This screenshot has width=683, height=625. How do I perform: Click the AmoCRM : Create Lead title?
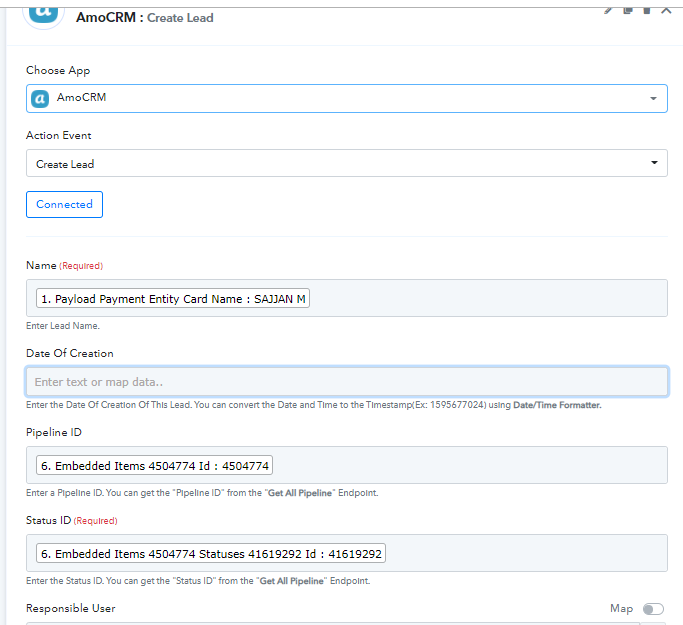tap(145, 17)
